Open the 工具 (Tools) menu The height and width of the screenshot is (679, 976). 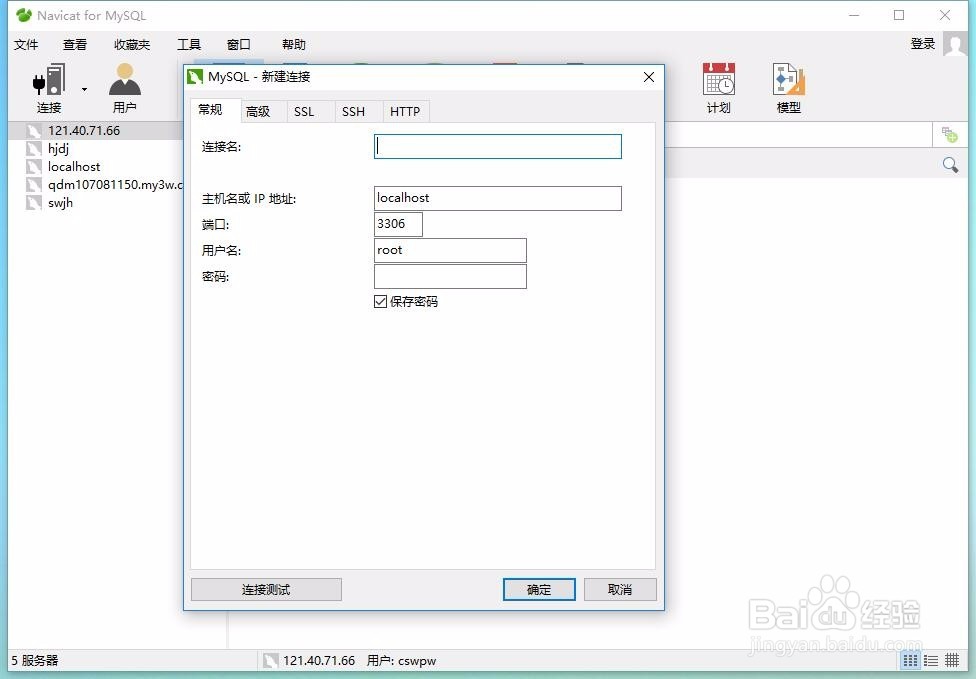(x=188, y=44)
